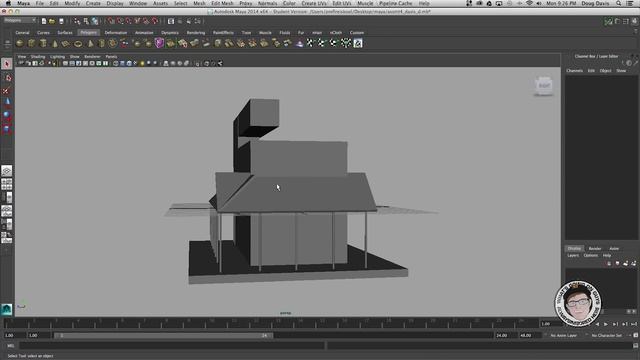Open the Normals menu

tap(267, 3)
